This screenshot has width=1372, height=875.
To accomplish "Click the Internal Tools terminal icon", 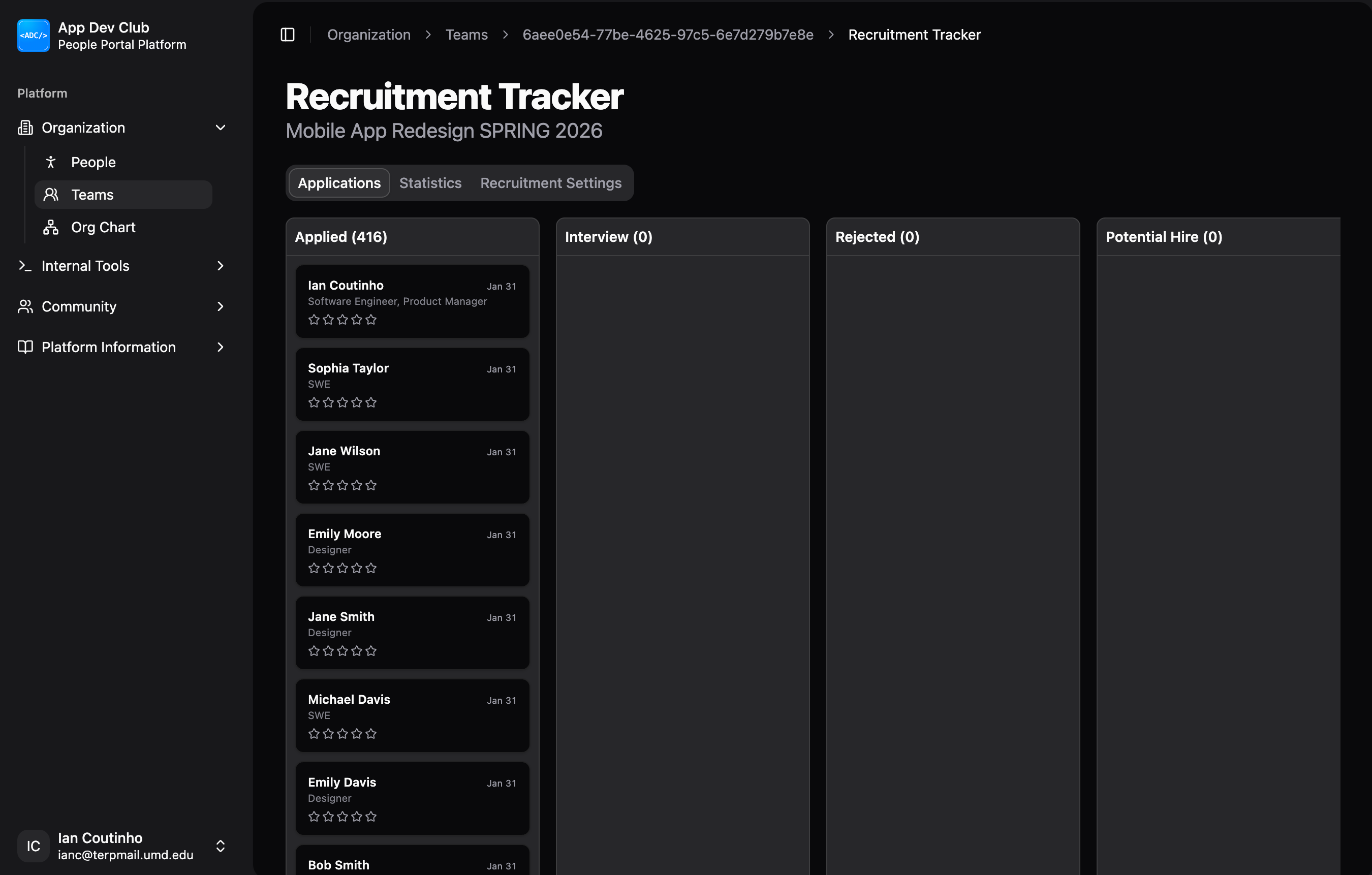I will 25,265.
